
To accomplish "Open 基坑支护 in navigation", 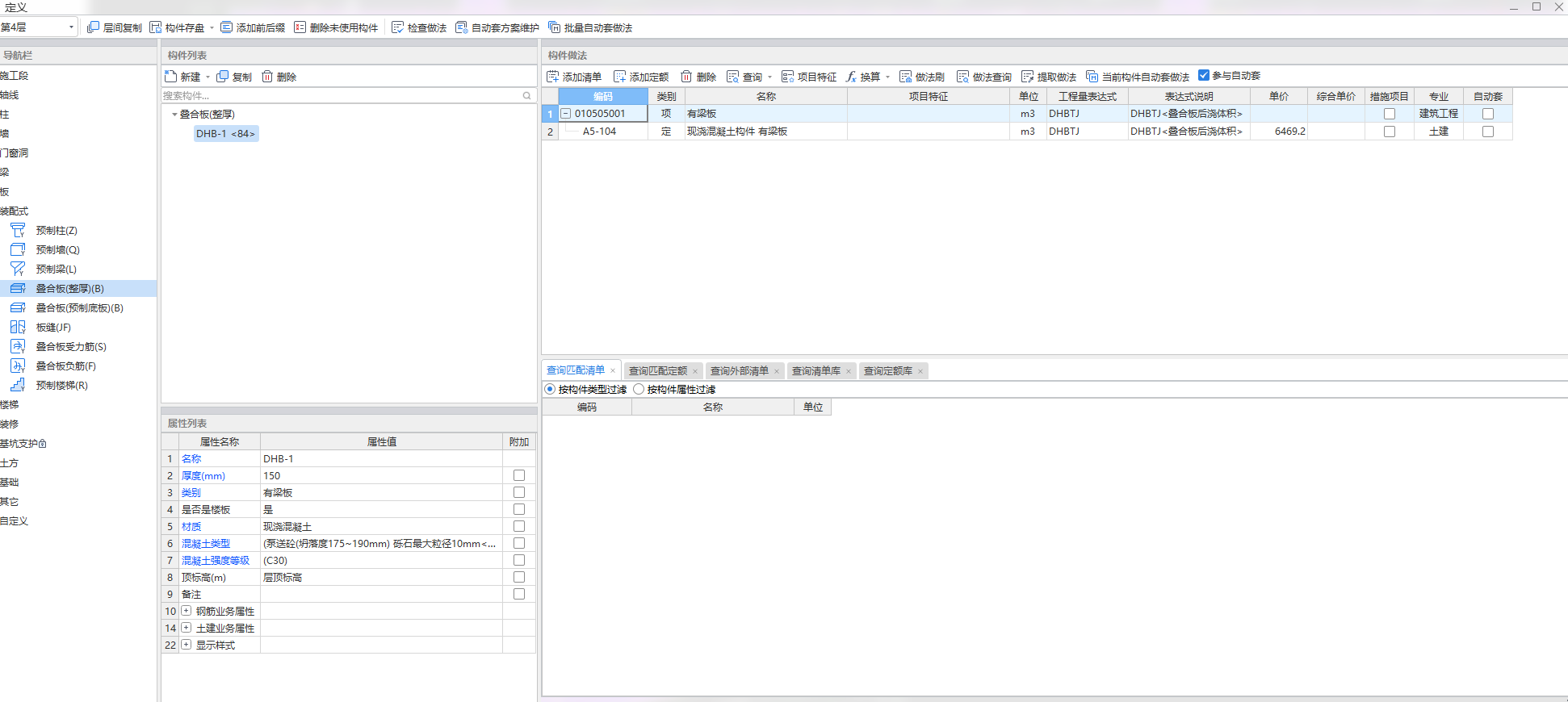I will 23,444.
